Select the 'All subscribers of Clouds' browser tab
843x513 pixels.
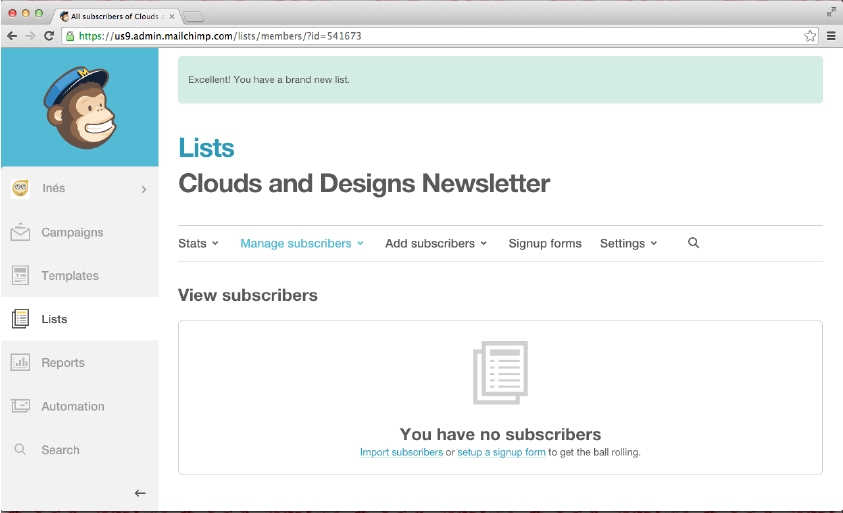pos(116,16)
